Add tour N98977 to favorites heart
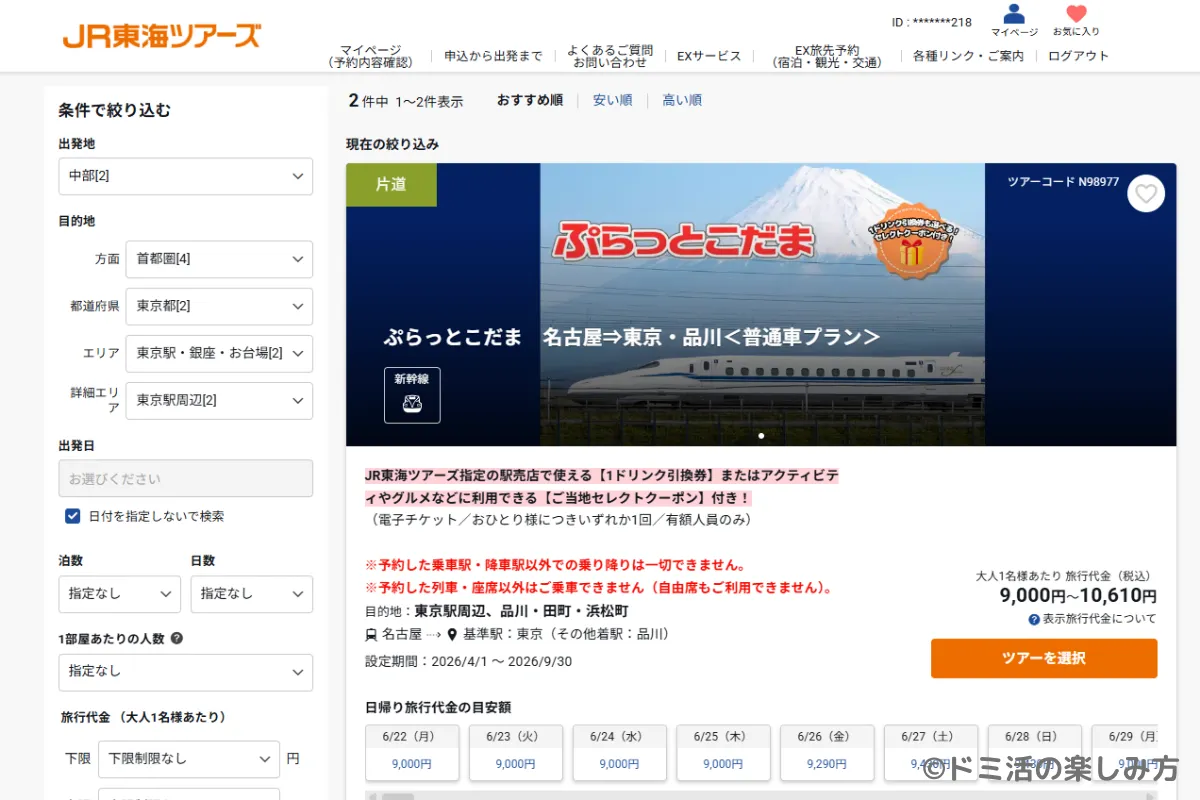Screen dimensions: 1200x800 1146,193
